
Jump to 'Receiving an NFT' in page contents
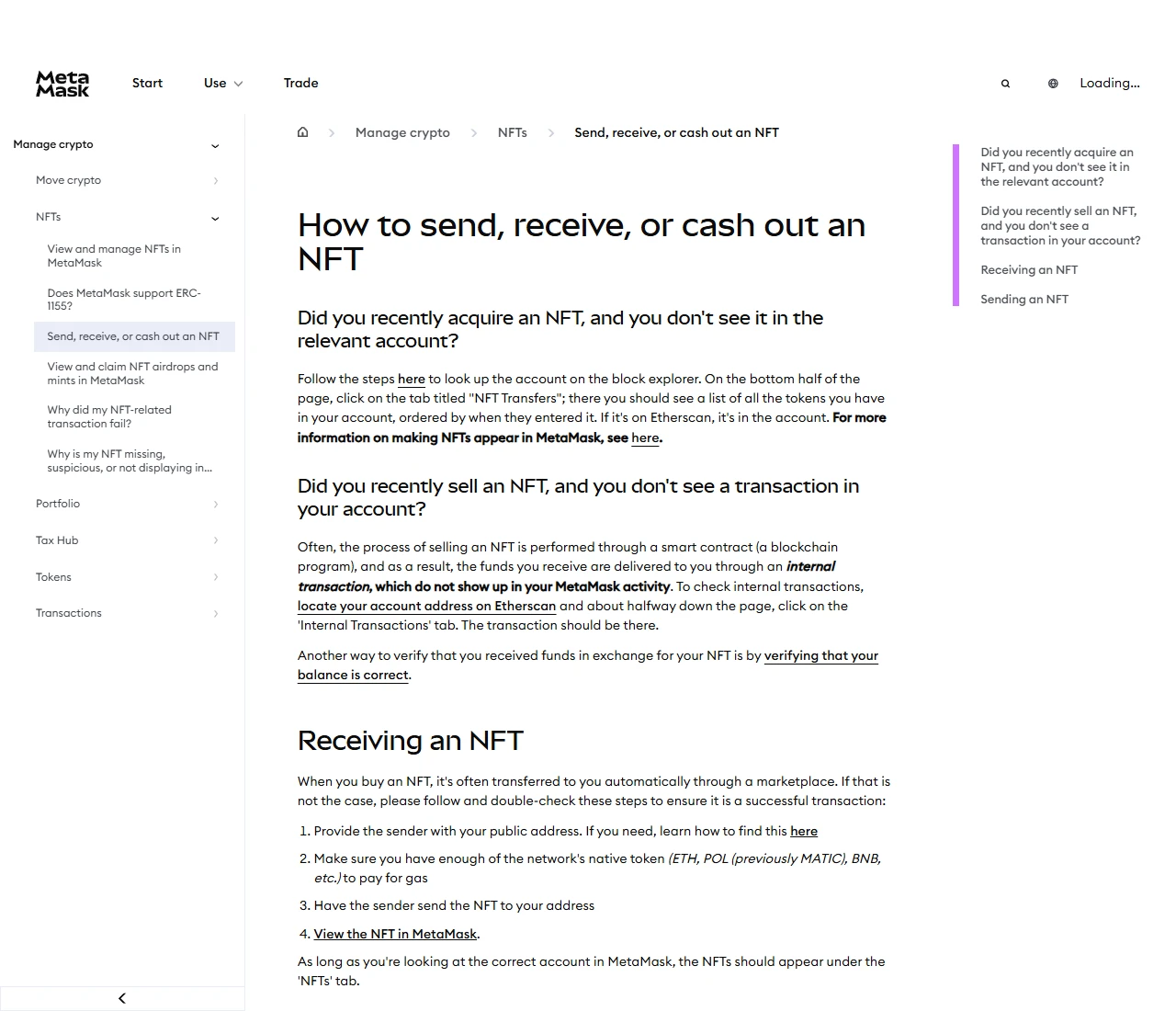[x=1029, y=270]
